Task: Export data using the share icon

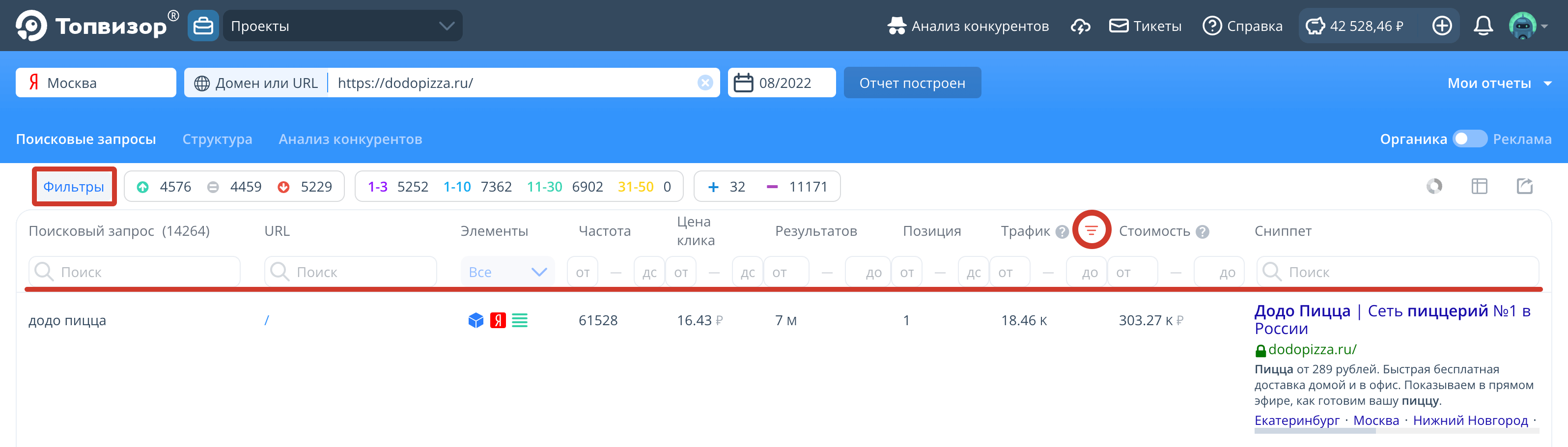Action: click(x=1525, y=186)
